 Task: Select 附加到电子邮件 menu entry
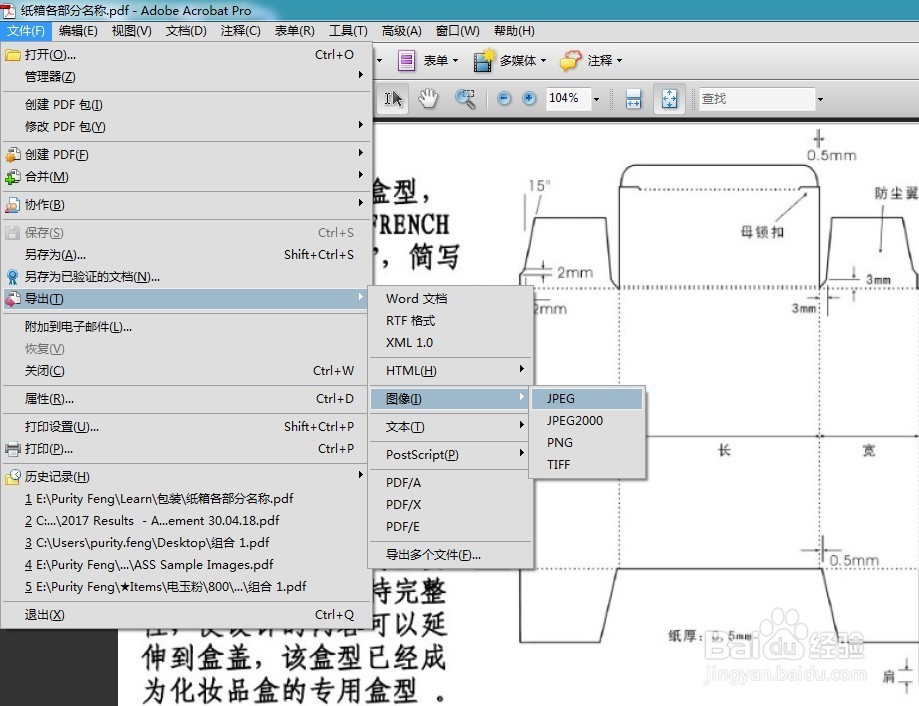point(188,327)
